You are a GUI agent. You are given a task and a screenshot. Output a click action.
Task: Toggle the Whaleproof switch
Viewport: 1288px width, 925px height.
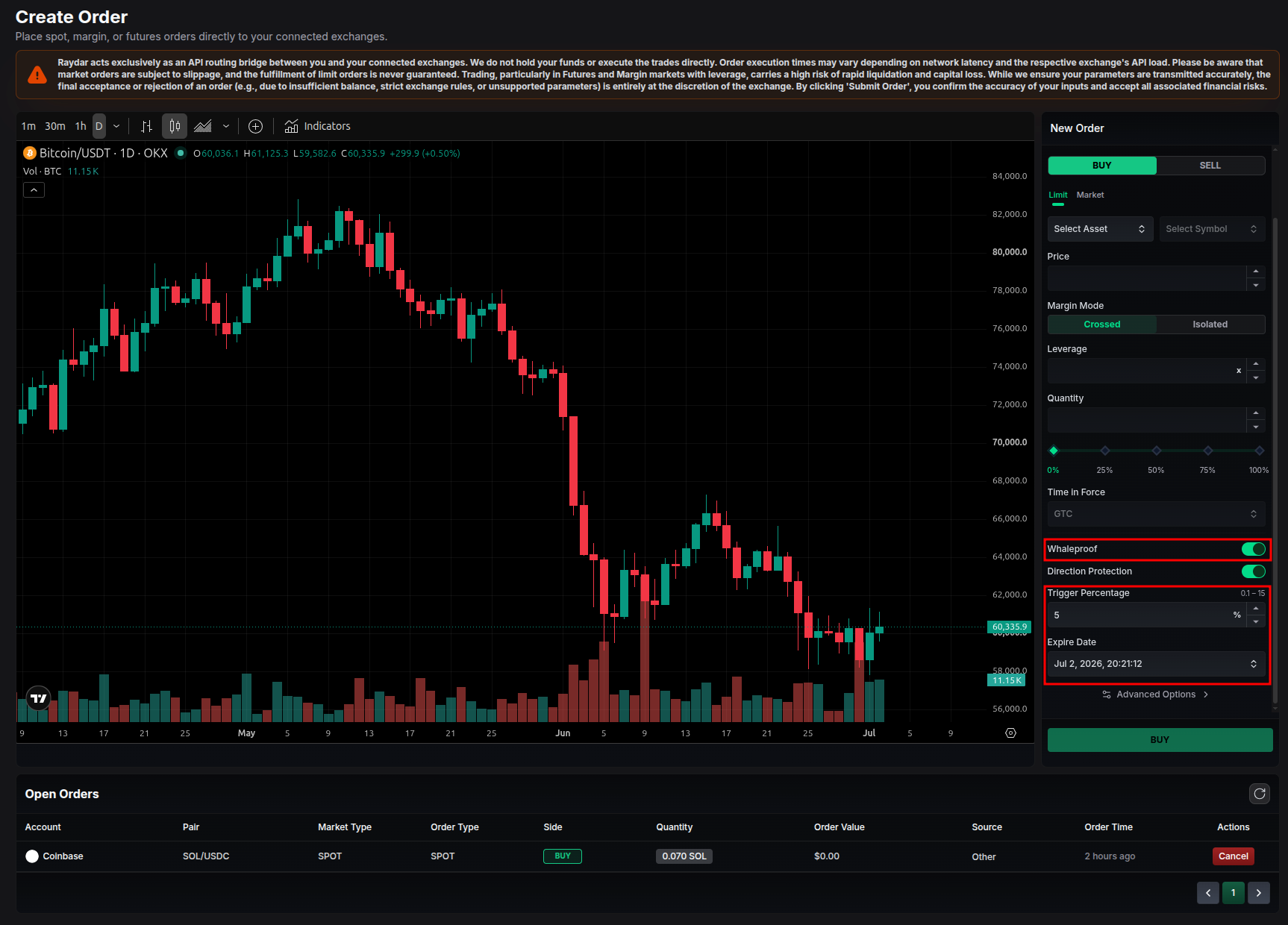point(1254,549)
